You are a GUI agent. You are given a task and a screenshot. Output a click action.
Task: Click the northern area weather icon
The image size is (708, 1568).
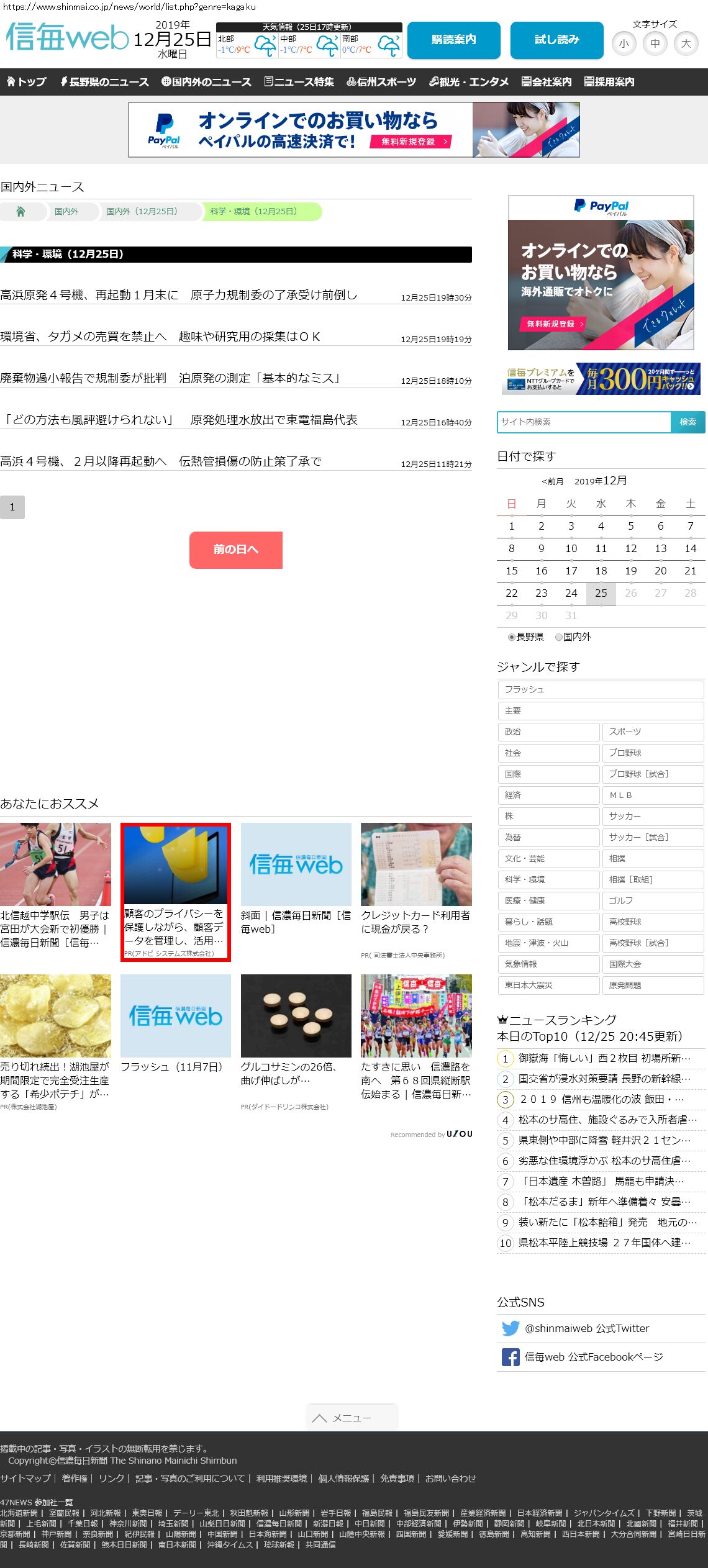265,46
